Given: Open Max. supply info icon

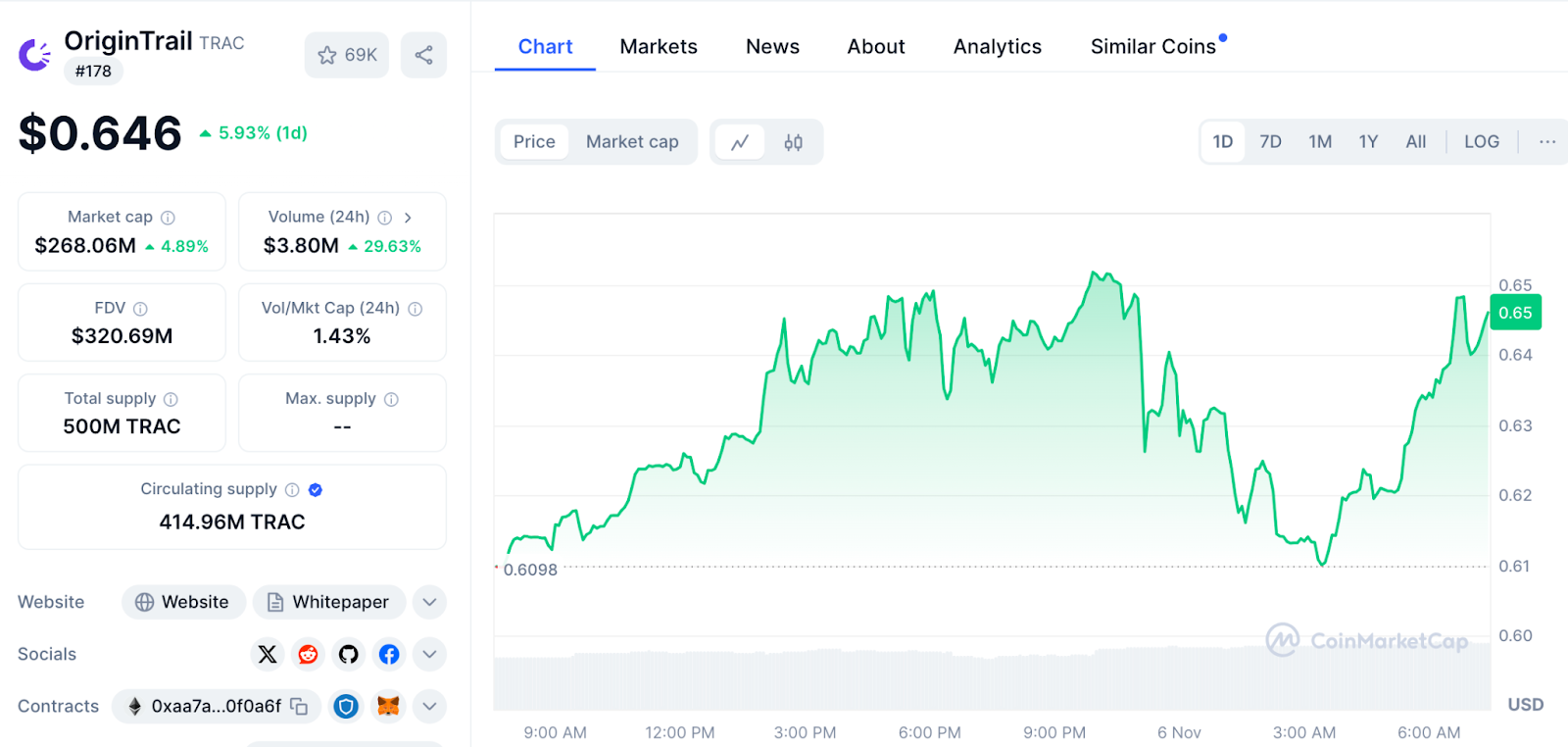Looking at the screenshot, I should pos(391,399).
